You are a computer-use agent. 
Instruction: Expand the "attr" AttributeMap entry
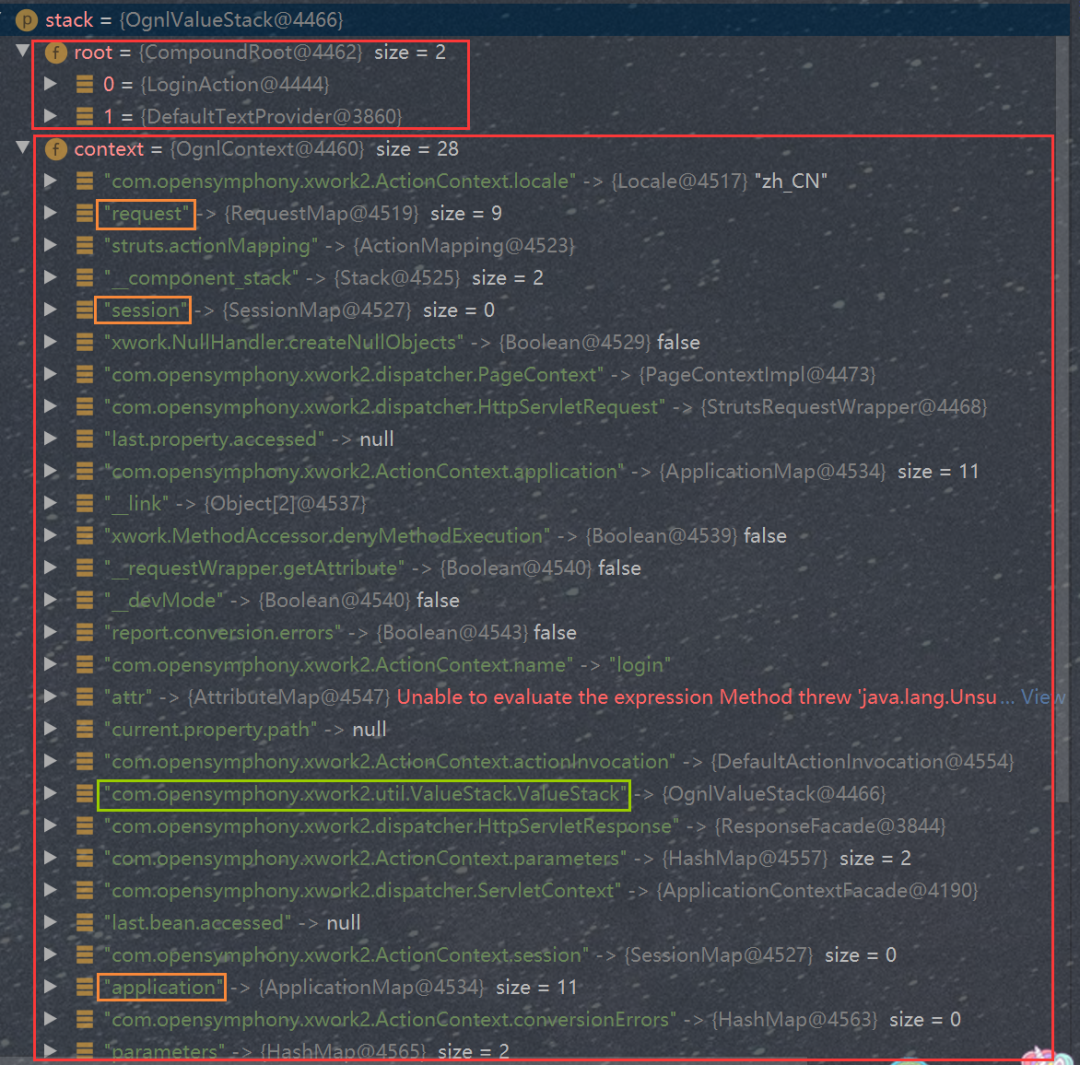tap(50, 696)
